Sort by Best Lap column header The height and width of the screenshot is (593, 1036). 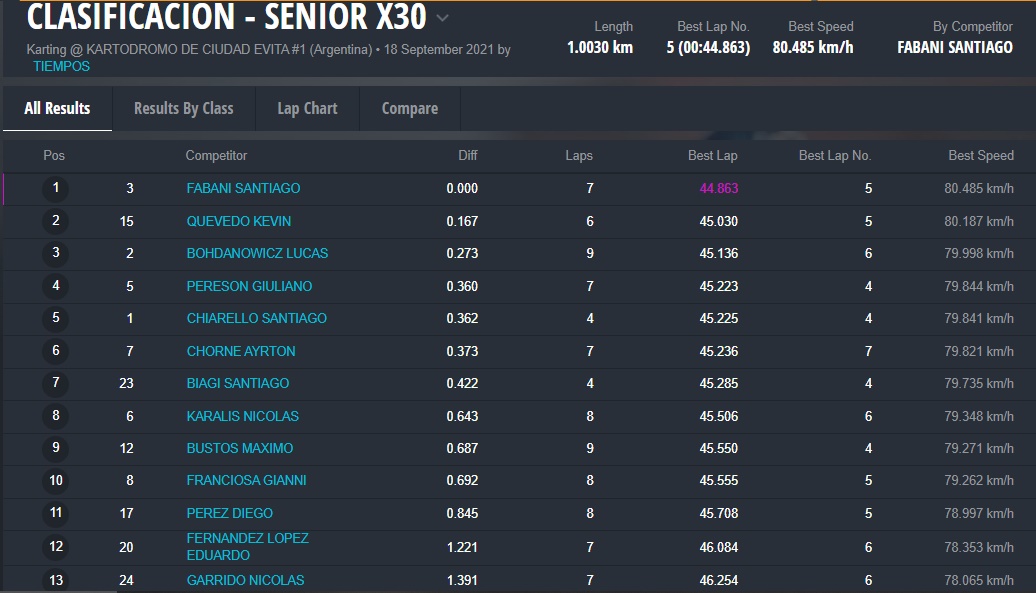(712, 155)
